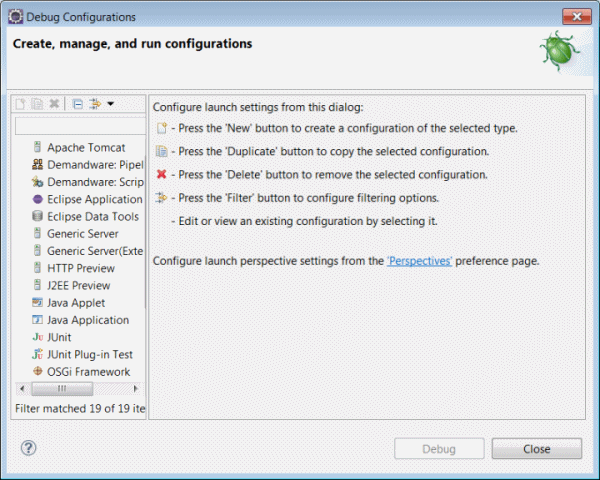The image size is (600, 480).
Task: Click the Java Application icon
Action: click(37, 319)
